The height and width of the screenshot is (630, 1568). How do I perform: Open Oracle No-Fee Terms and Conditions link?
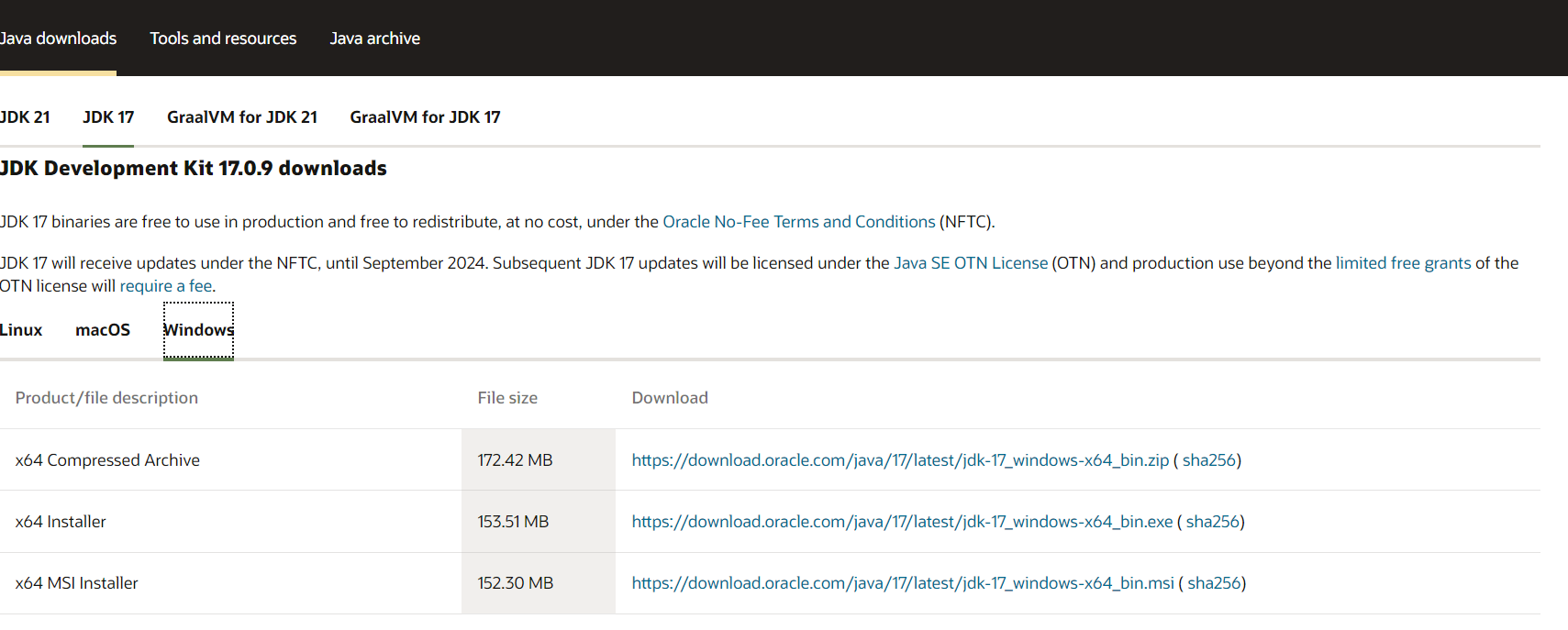pyautogui.click(x=799, y=222)
